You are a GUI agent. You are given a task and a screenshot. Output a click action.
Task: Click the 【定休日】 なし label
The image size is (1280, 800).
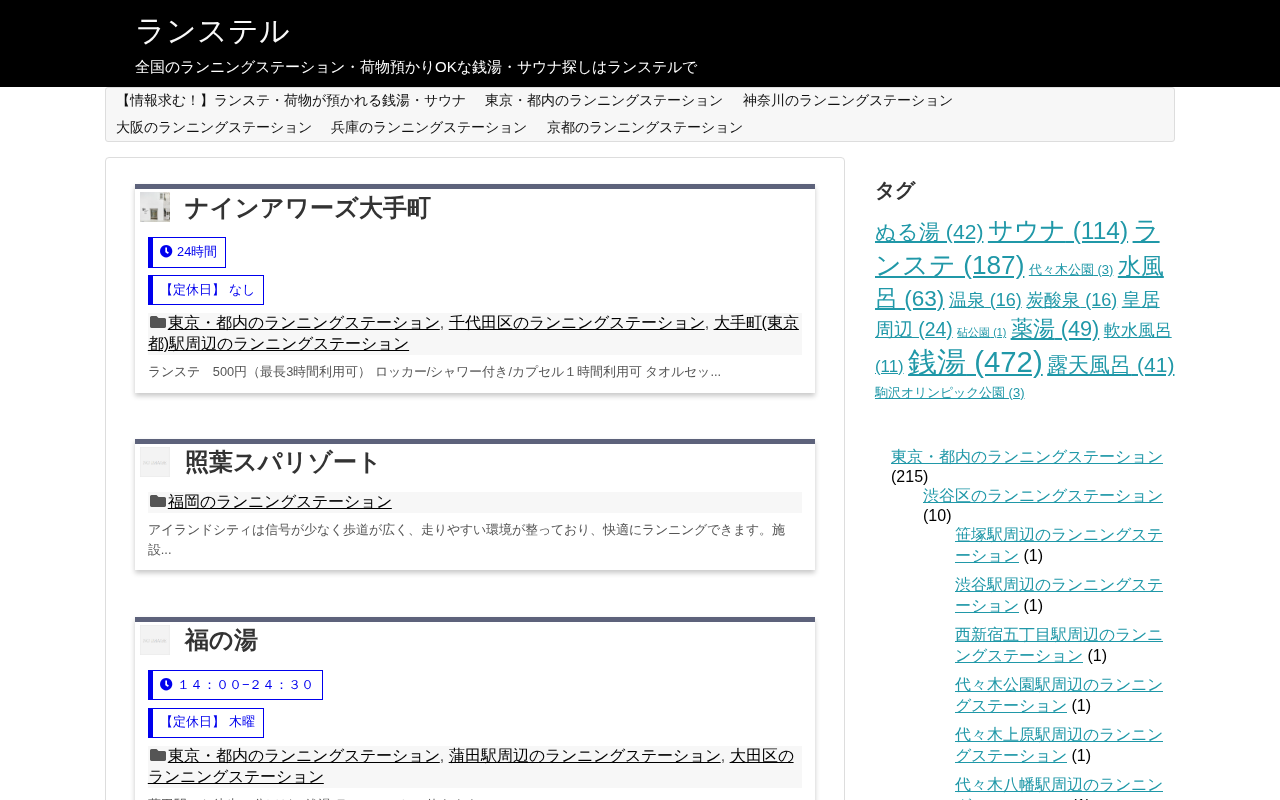[x=208, y=290]
